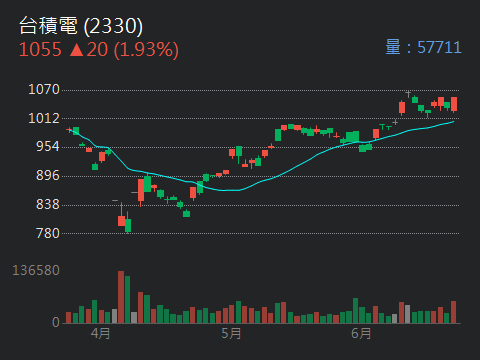Click the 1012 price axis label
Screen dimensions: 480x360
coord(44,118)
